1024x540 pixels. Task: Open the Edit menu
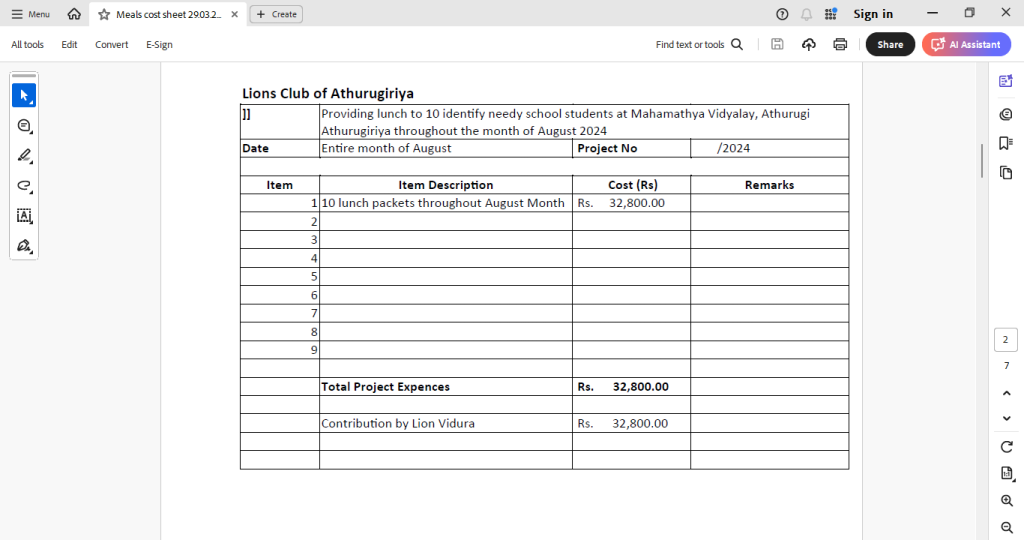(x=69, y=44)
